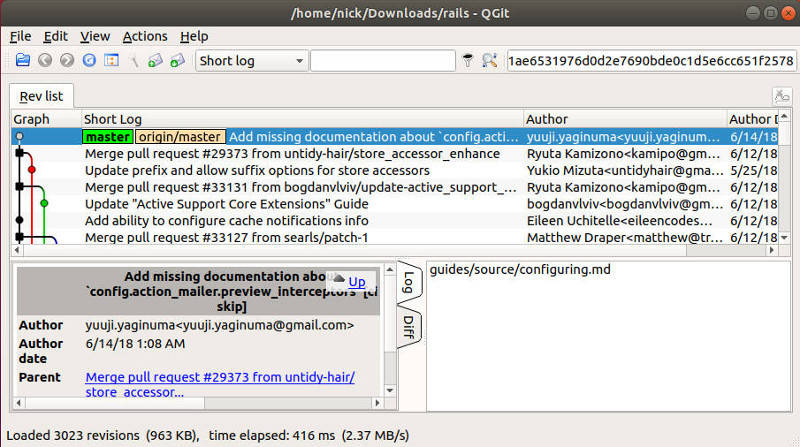The image size is (800, 447).
Task: Click the filter funnel icon in toolbar
Action: click(x=467, y=61)
